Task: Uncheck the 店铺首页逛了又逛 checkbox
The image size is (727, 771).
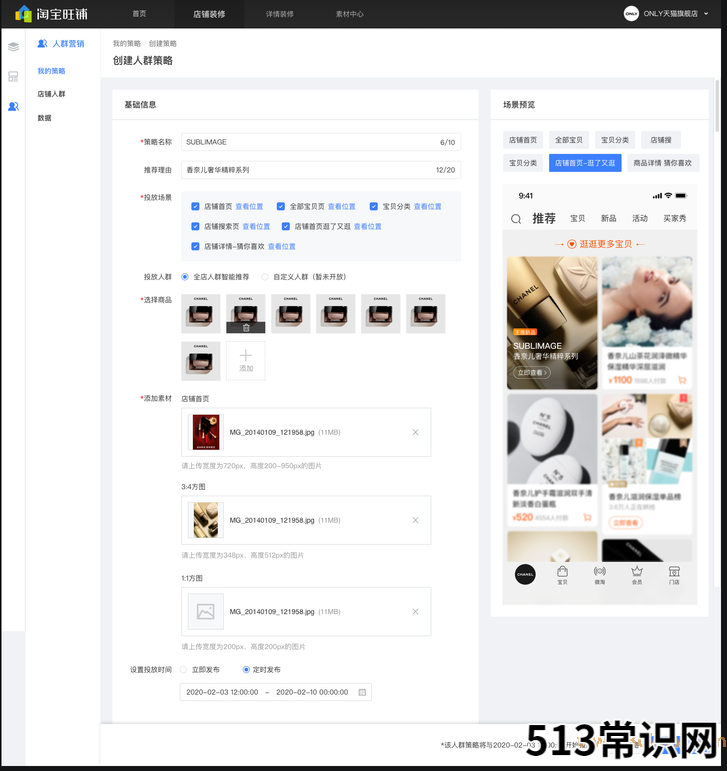Action: click(x=286, y=226)
